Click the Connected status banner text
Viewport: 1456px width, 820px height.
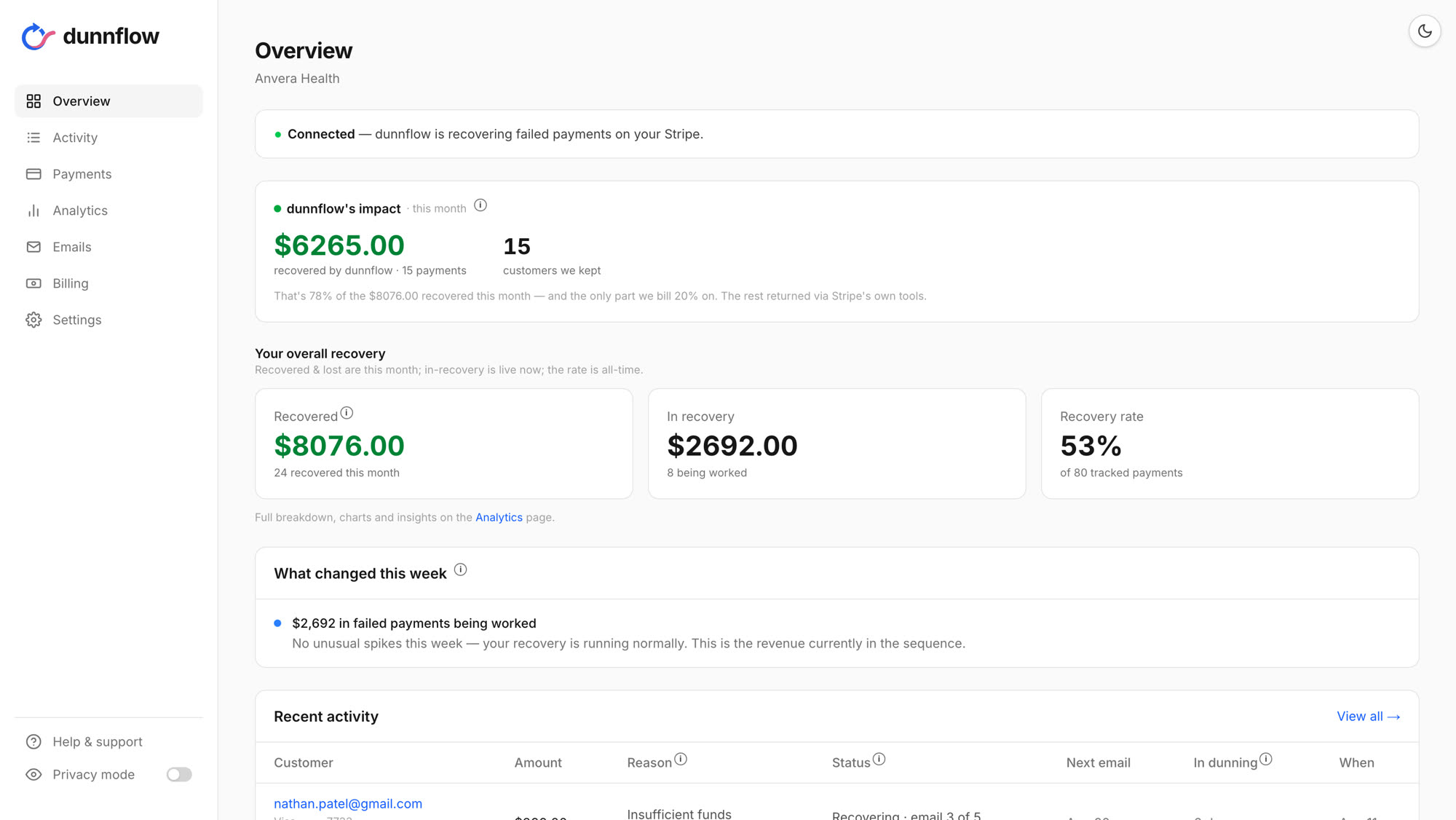click(495, 134)
